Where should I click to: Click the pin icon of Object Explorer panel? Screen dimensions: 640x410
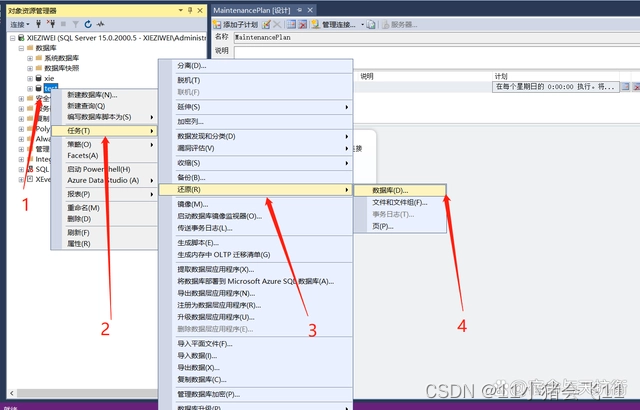pos(190,10)
